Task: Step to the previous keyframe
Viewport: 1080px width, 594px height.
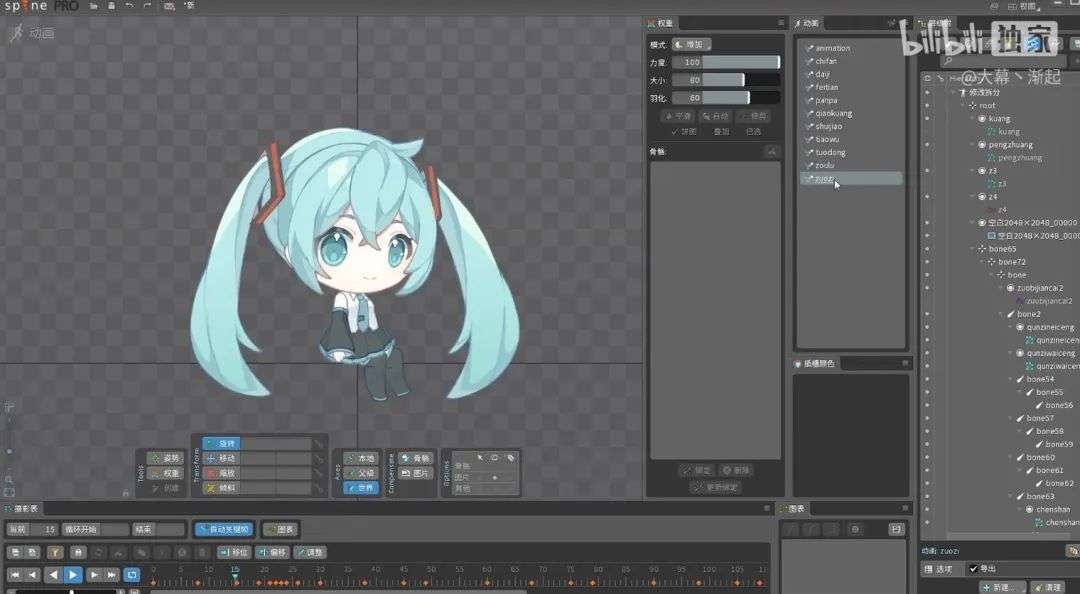Action: pyautogui.click(x=32, y=575)
